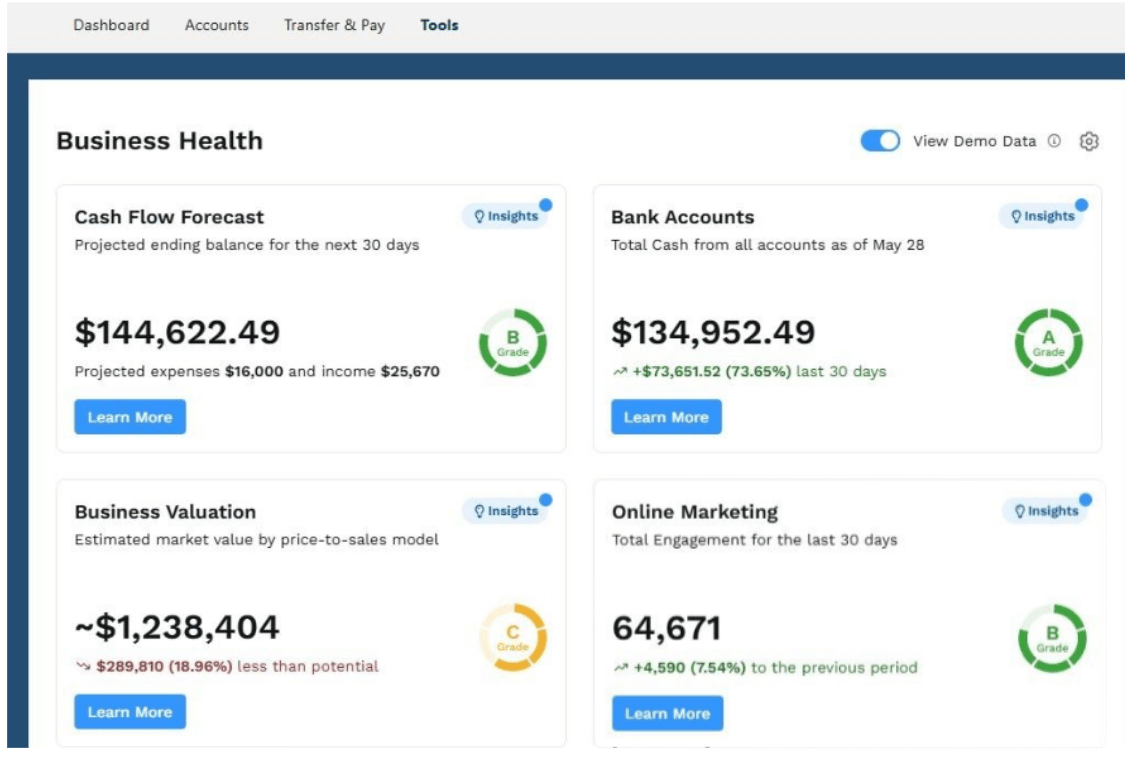Viewport: 1140px width, 762px height.
Task: Open Business Health settings gear
Action: click(x=1088, y=141)
